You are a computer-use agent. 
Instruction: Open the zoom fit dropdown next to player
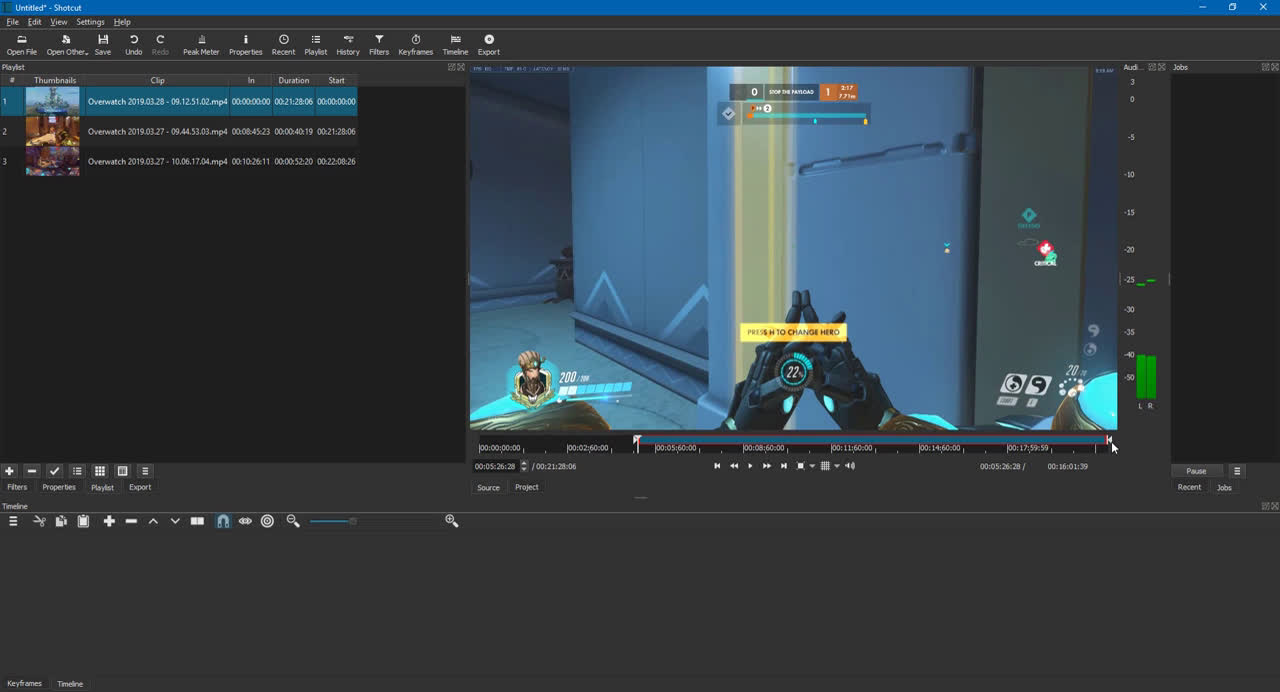[812, 466]
